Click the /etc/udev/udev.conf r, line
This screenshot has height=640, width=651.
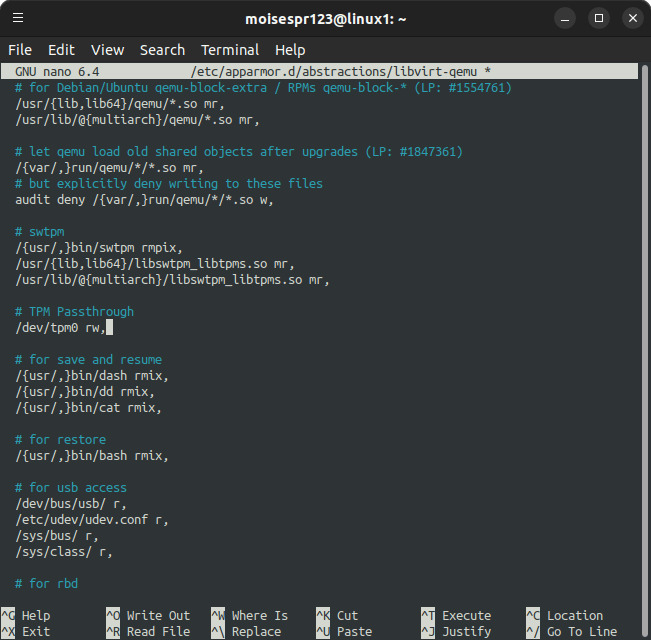(92, 520)
